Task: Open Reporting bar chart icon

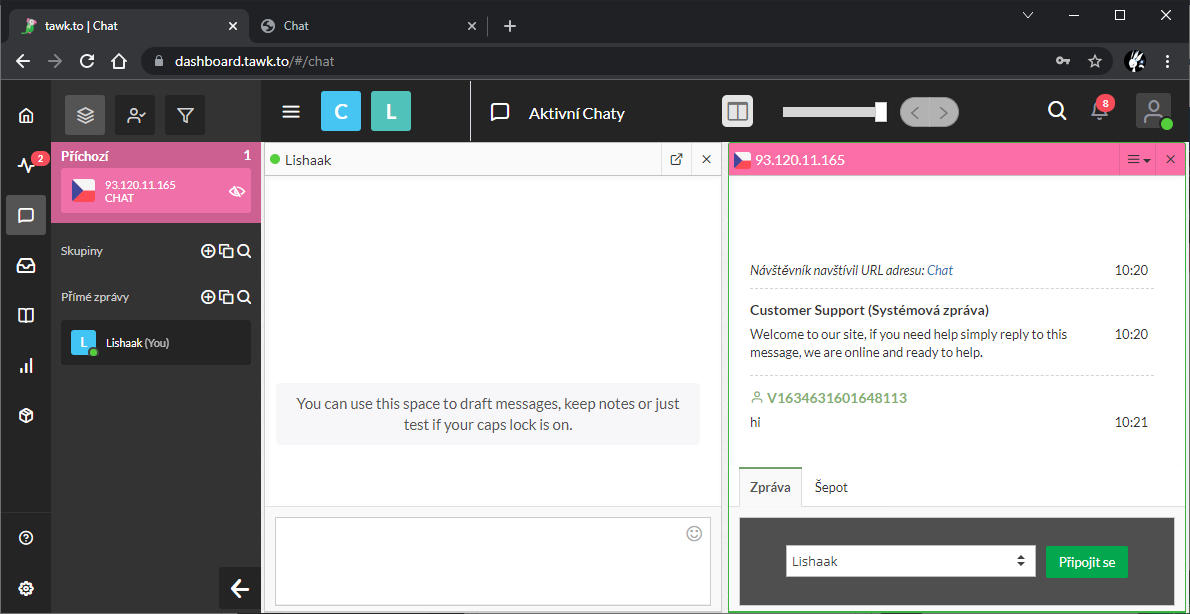Action: click(26, 365)
